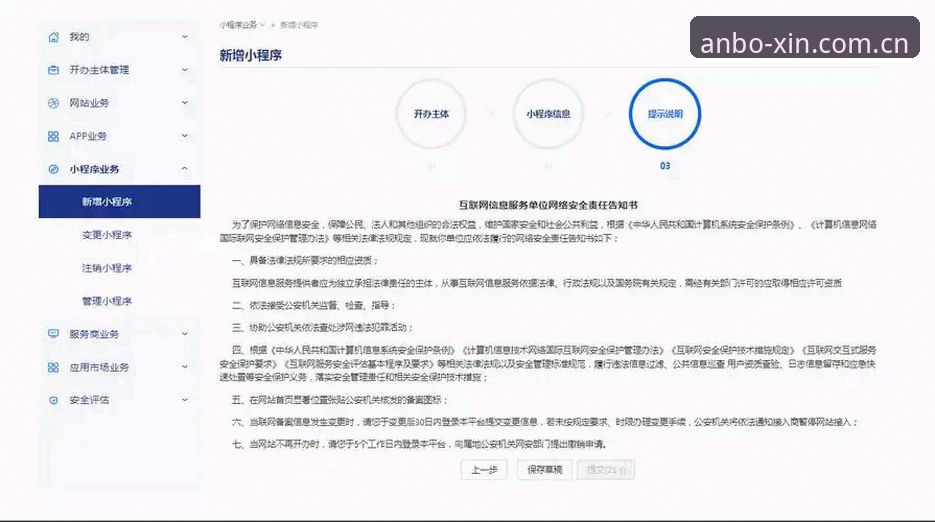Click the 开办主体管理 menu label
Viewport: 935px width, 522px height.
point(99,70)
